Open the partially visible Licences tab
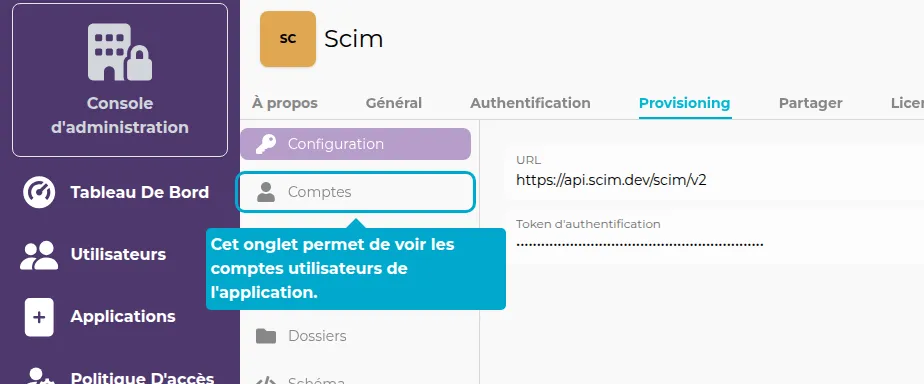The width and height of the screenshot is (924, 384). click(x=907, y=103)
